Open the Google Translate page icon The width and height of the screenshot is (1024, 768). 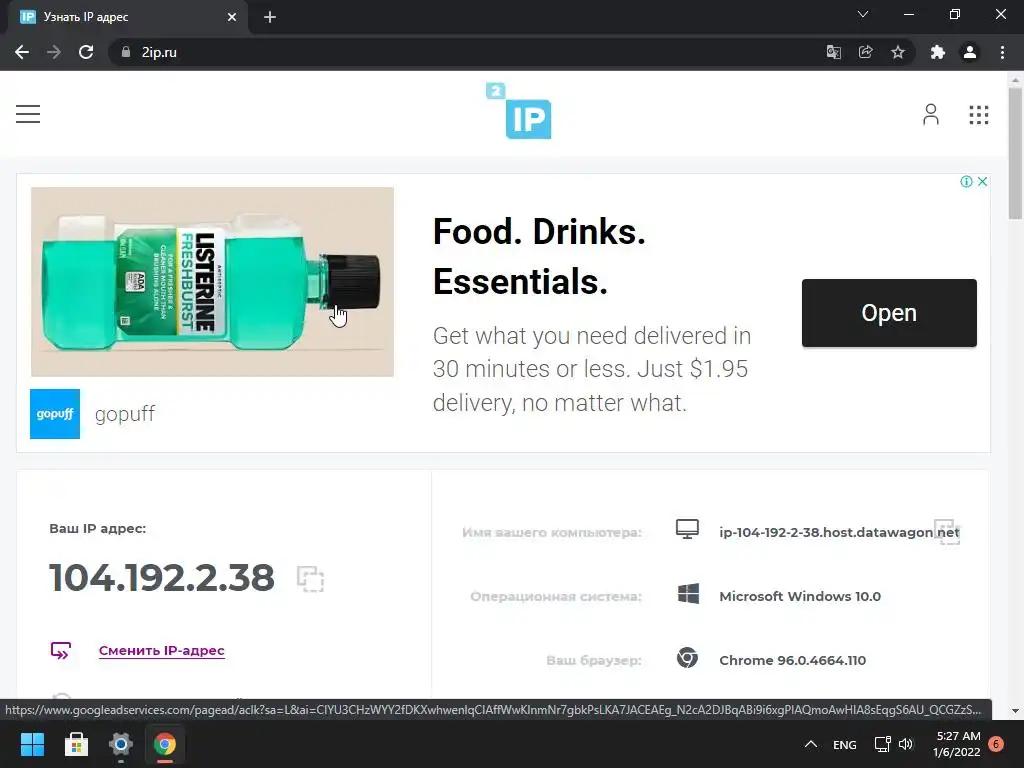833,52
